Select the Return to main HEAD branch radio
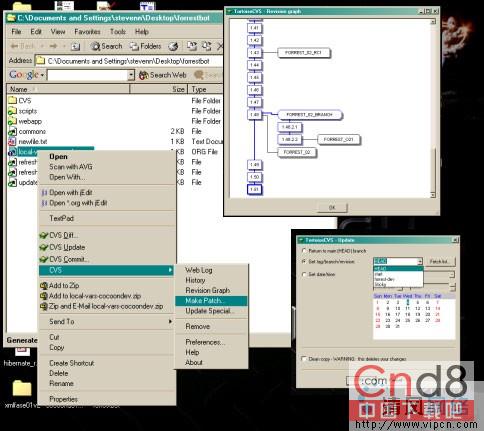Viewport: 484px width, 431px height. [304, 250]
